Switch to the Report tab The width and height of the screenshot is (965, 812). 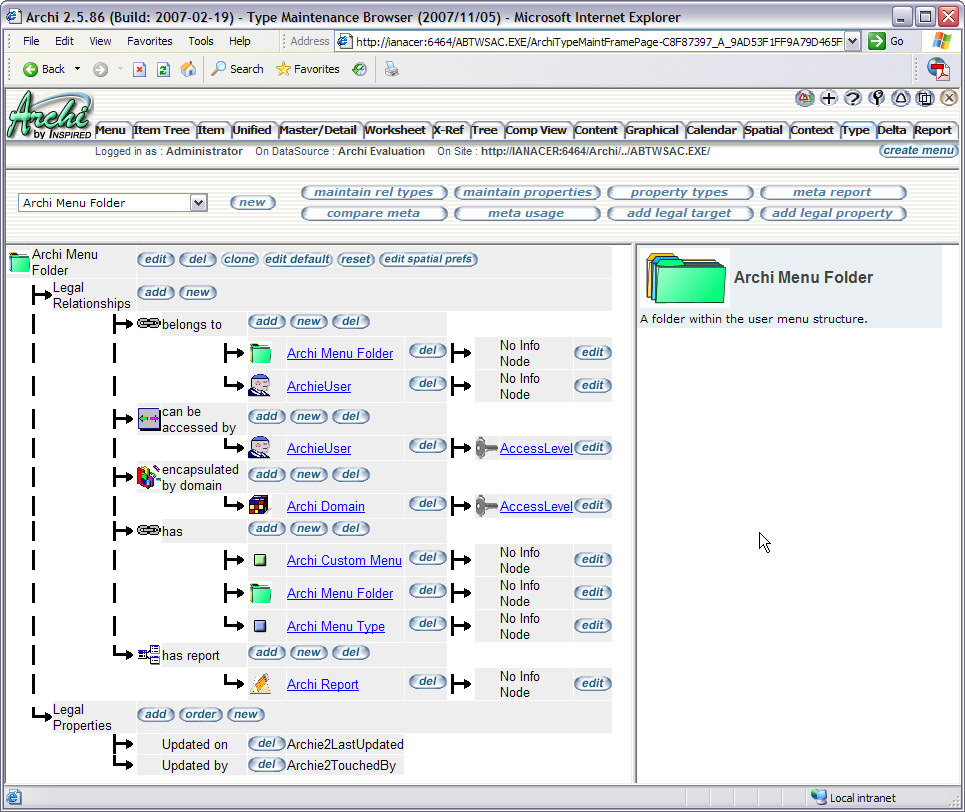click(x=932, y=130)
